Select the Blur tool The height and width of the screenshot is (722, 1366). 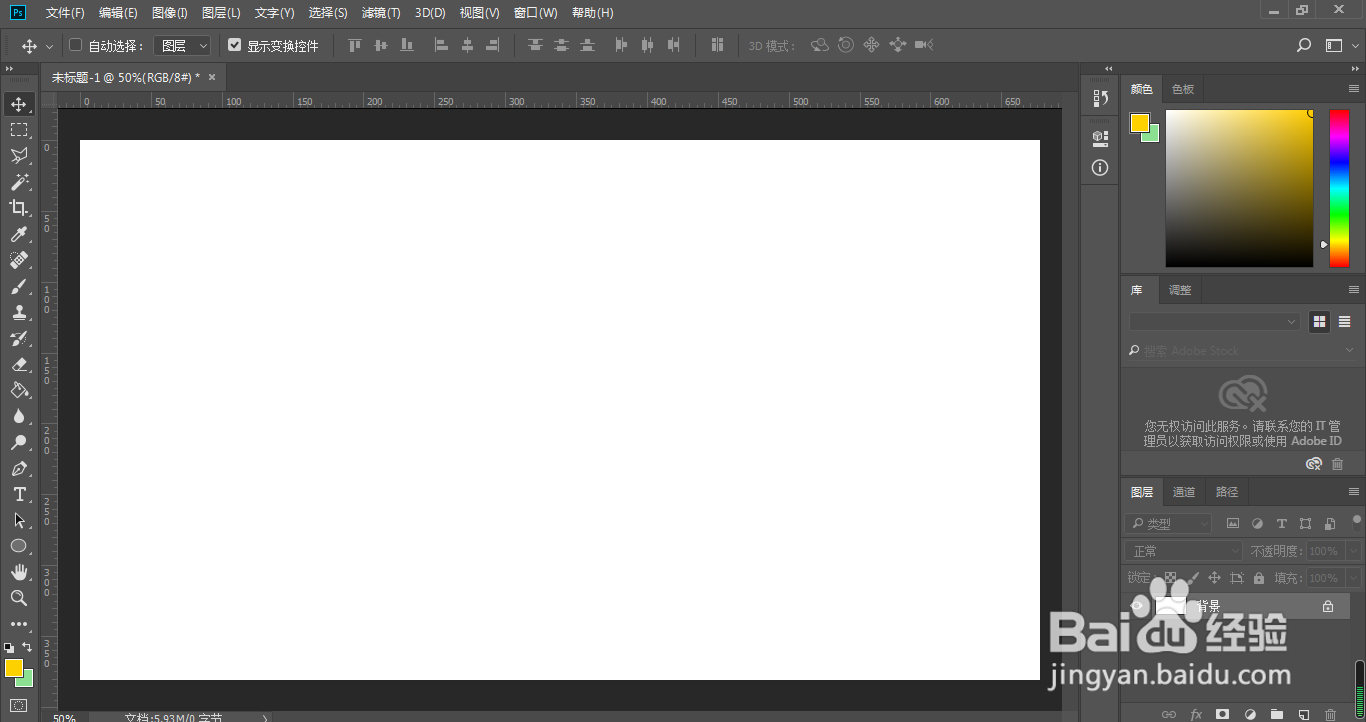pyautogui.click(x=19, y=416)
